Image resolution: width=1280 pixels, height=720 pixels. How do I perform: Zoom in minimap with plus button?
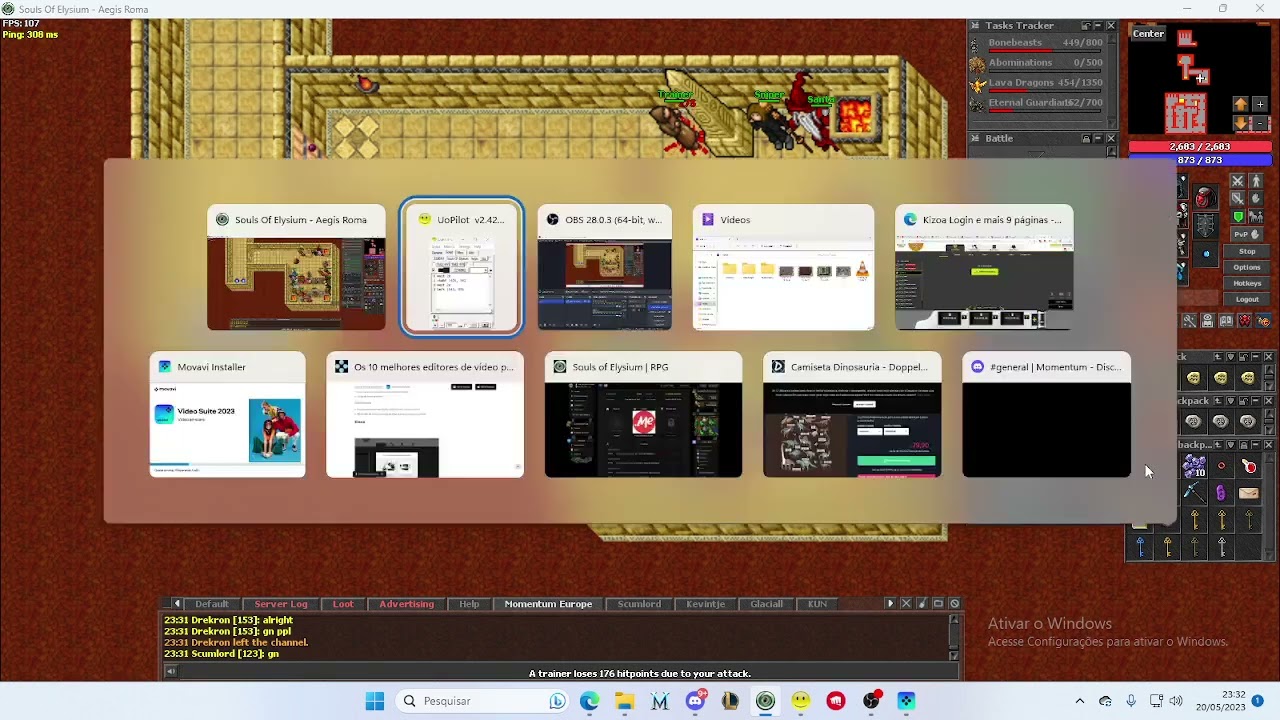(1260, 104)
